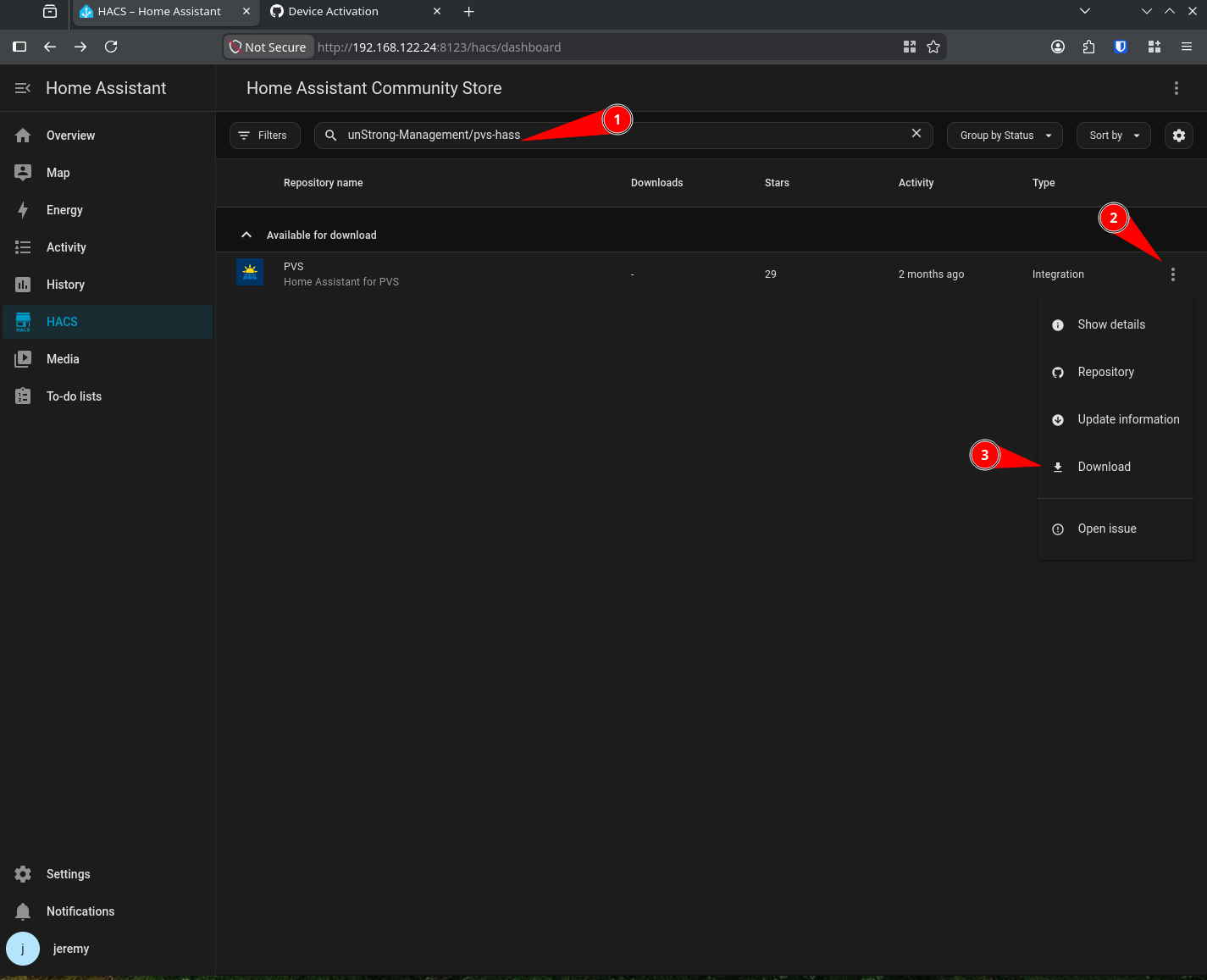Collapse the Available for download group
1207x980 pixels.
(x=246, y=235)
